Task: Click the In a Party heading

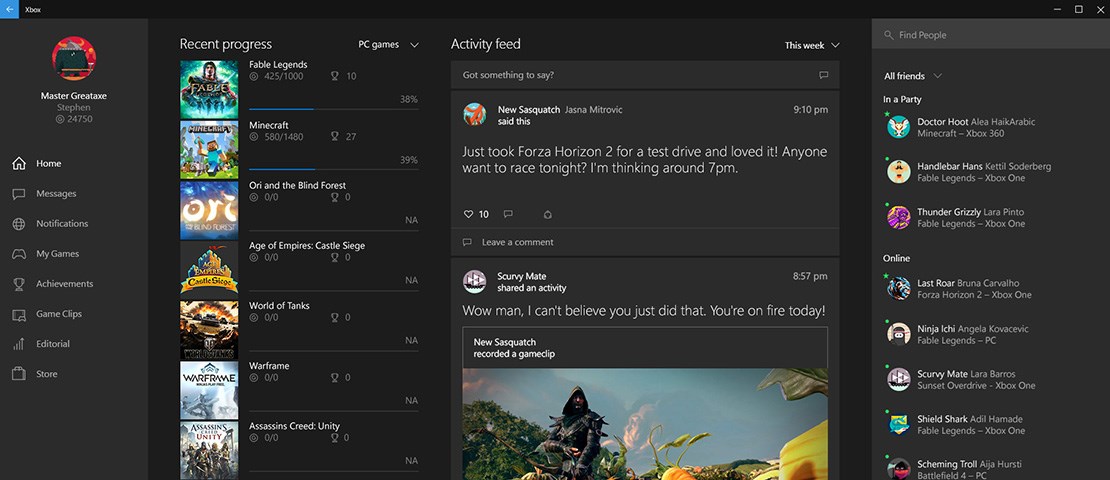Action: point(902,100)
